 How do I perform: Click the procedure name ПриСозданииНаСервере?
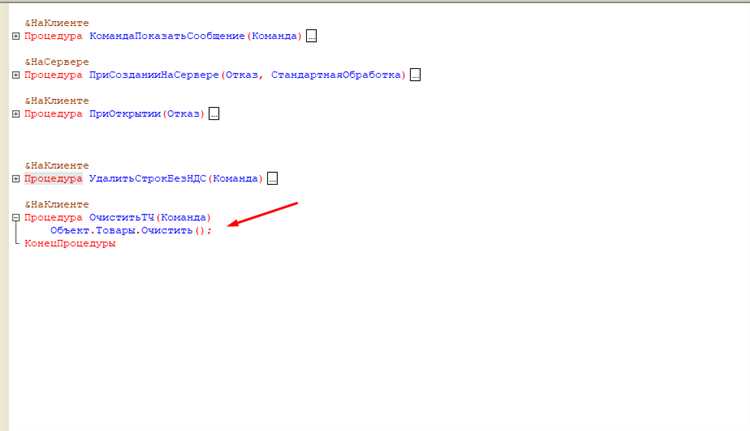coord(154,75)
